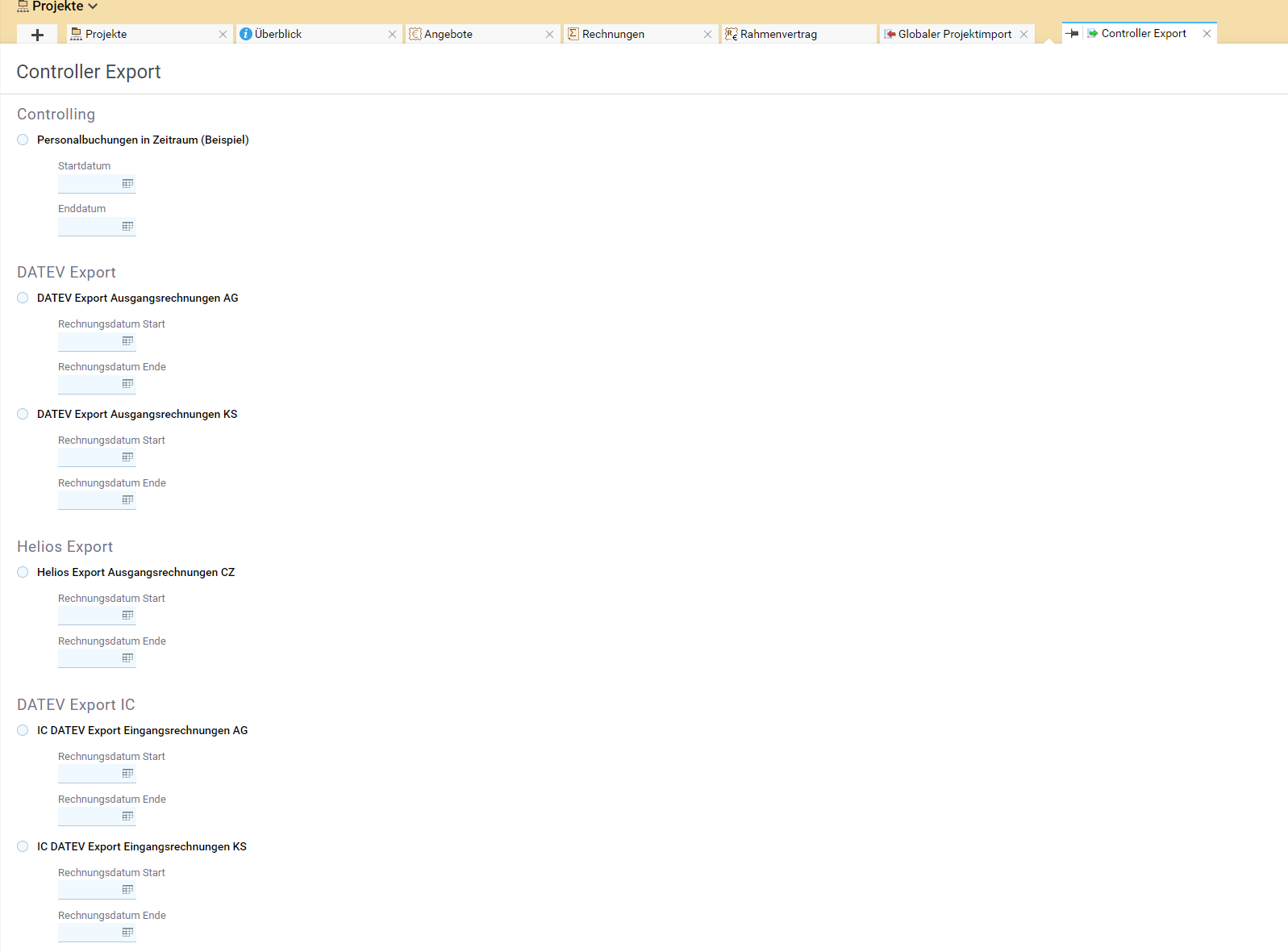
Task: Focus Rechnungsdatum Start field under Helios Export
Action: pyautogui.click(x=97, y=616)
